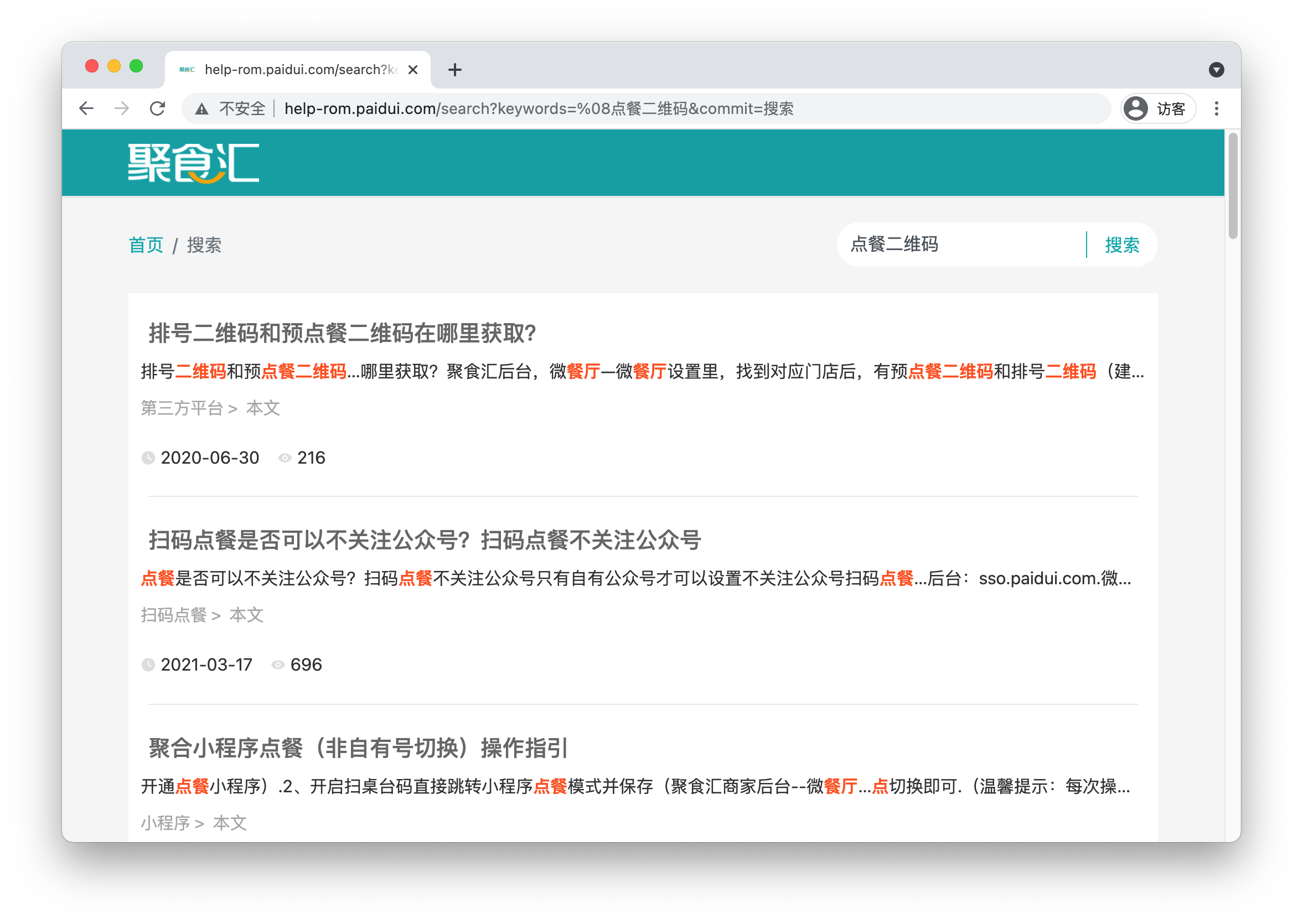Open the 第三方平台 category link
Viewport: 1303px width, 924px height.
point(182,408)
